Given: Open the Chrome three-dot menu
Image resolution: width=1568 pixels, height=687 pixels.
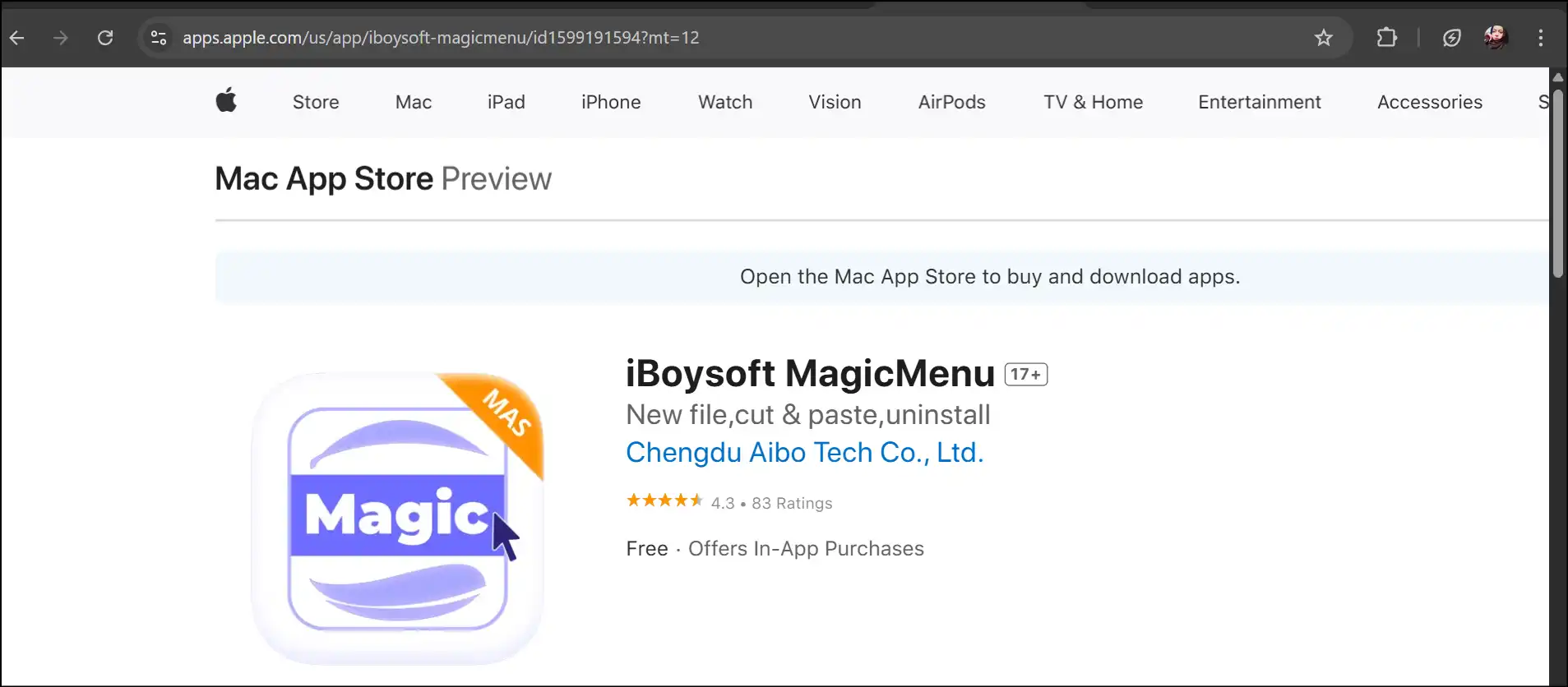Looking at the screenshot, I should coord(1541,38).
